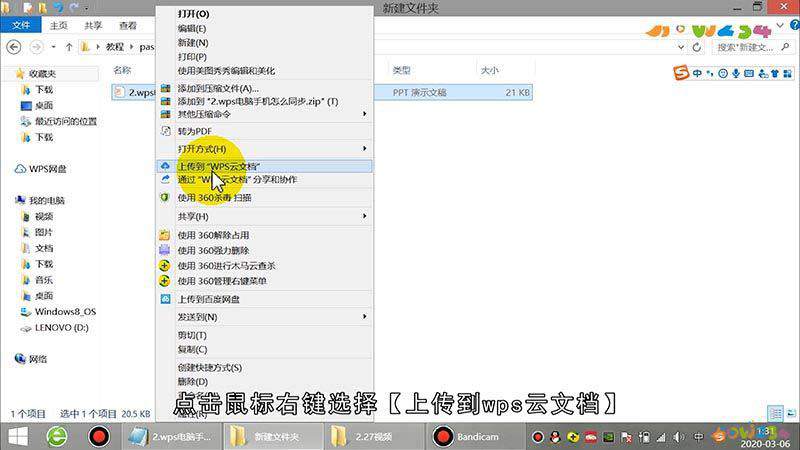Click the 转为PDF icon
Viewport: 800px width, 450px height.
click(165, 131)
